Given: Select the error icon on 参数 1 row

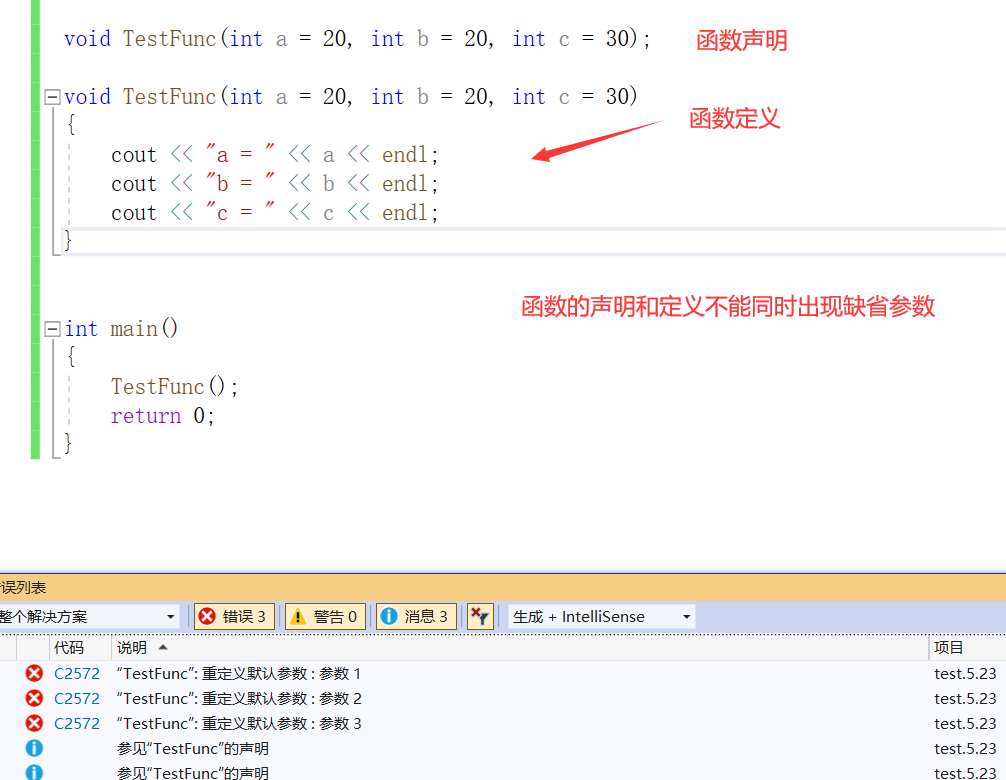Looking at the screenshot, I should 34,673.
